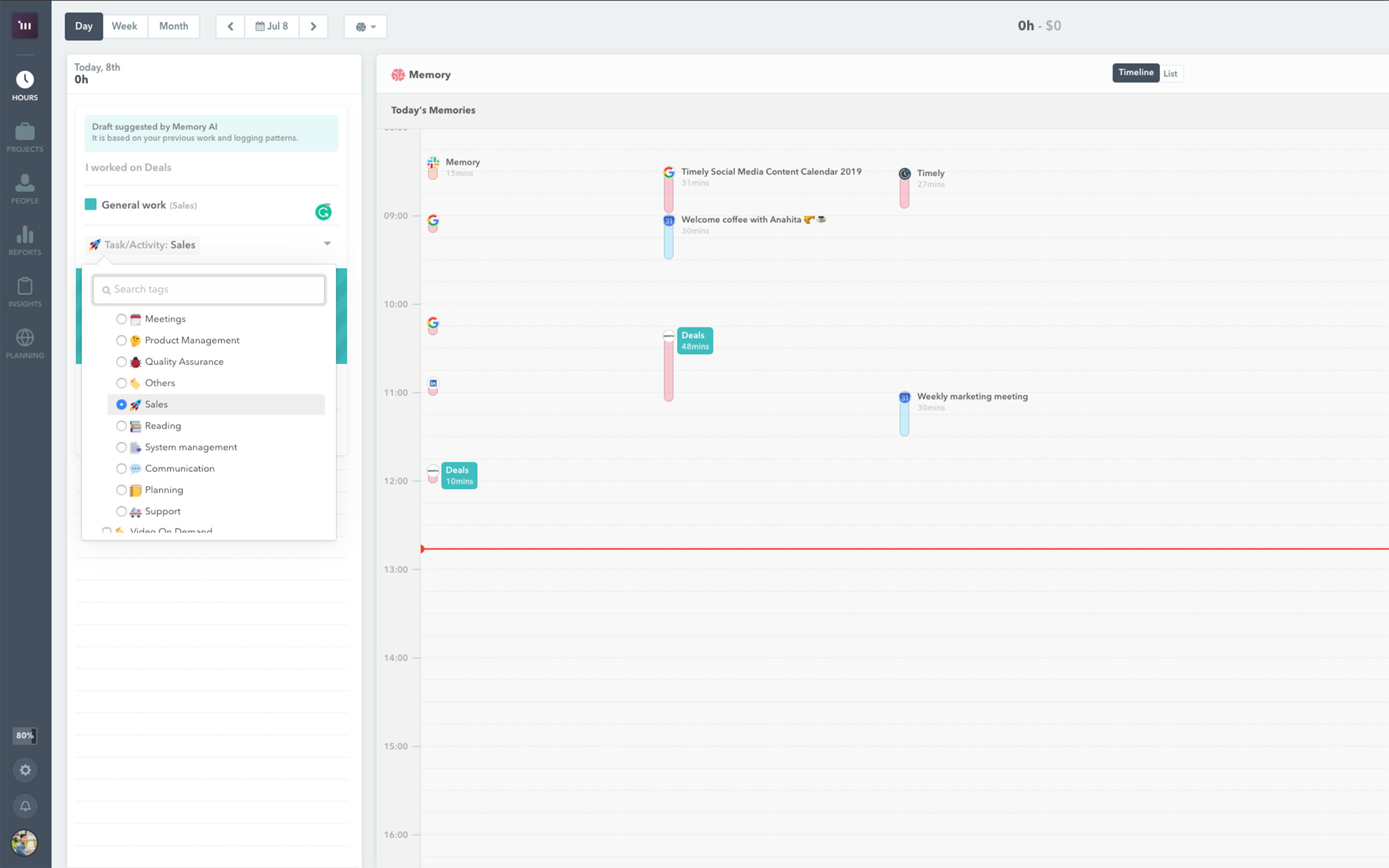Click the Task/Activity: Sales tag chip
1389x868 pixels.
coord(142,245)
